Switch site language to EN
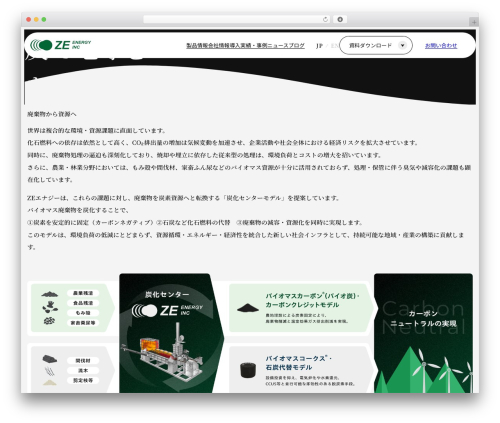Viewport: 500px width, 423px height. pos(334,46)
